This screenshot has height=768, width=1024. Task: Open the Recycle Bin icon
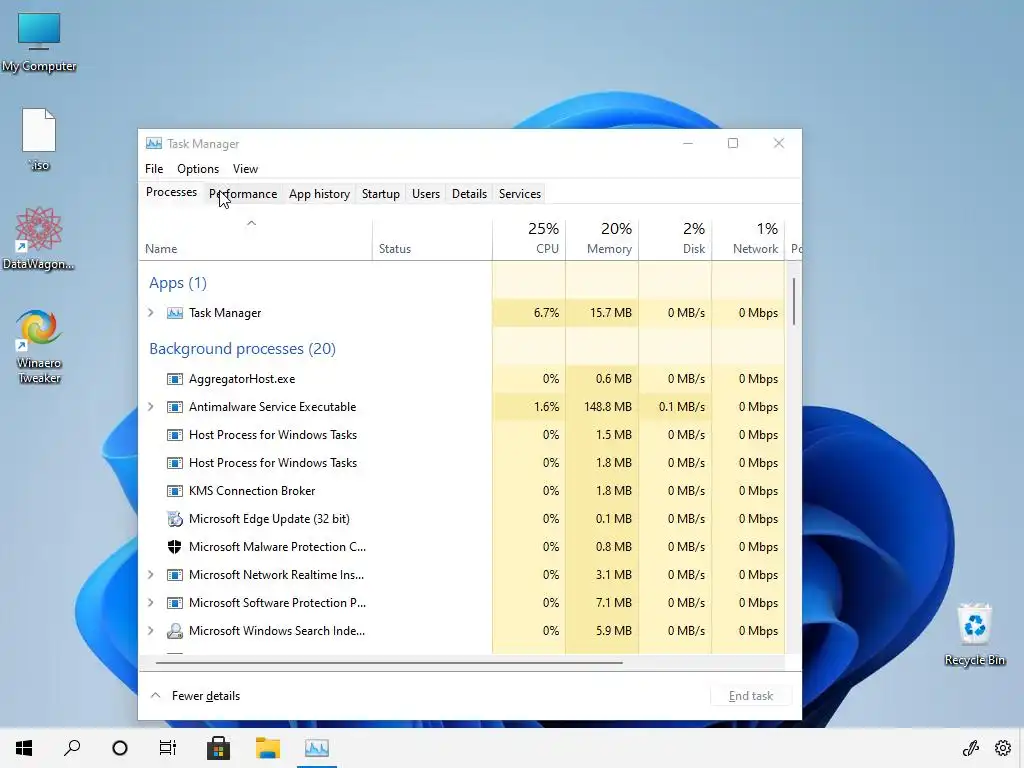[x=974, y=633]
